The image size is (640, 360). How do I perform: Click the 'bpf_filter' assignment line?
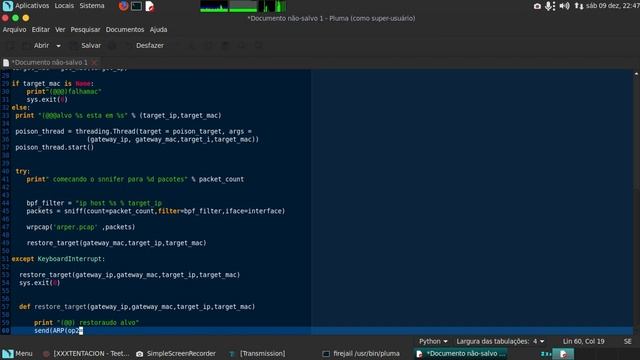point(94,203)
